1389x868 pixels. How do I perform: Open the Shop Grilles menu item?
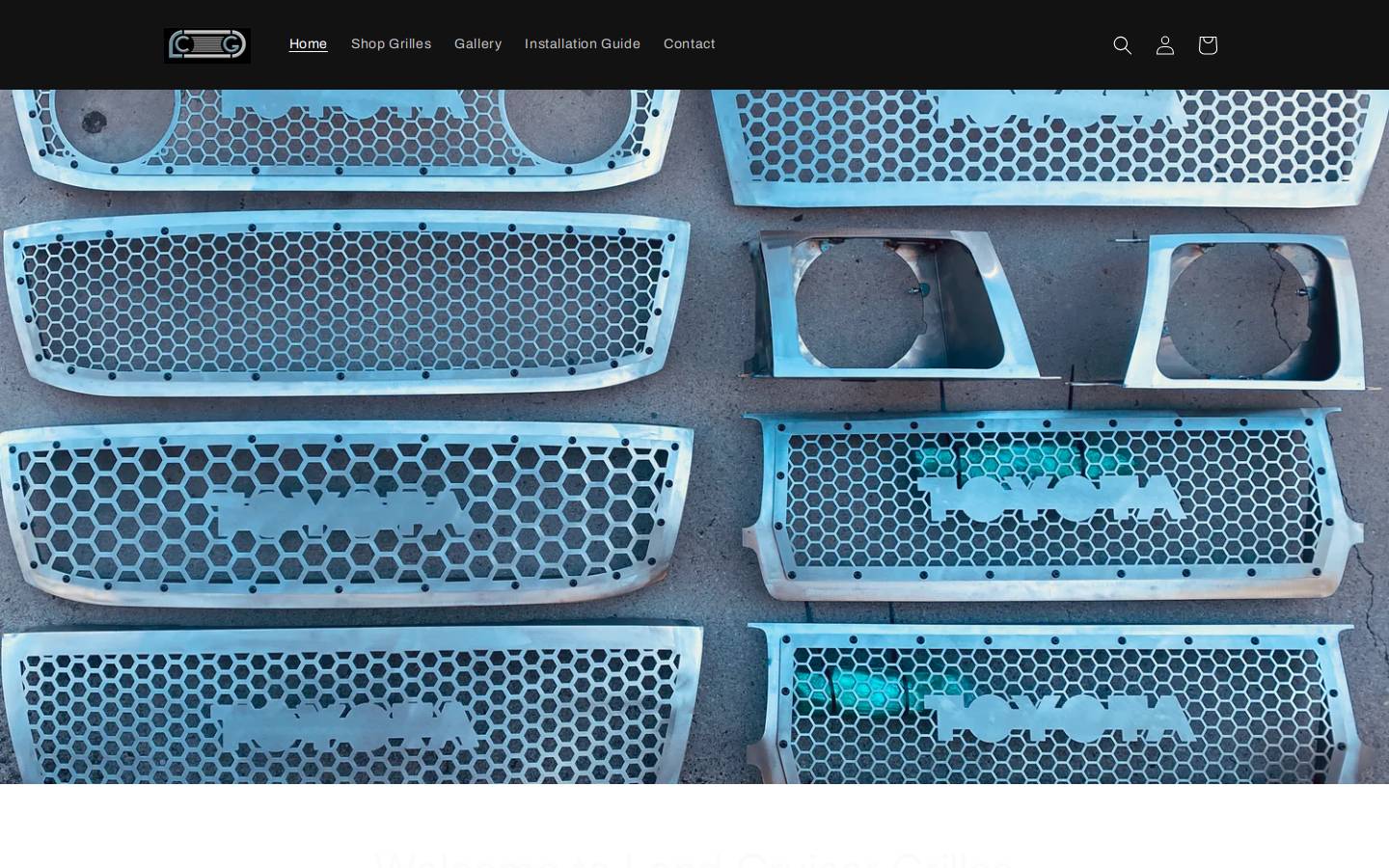391,44
